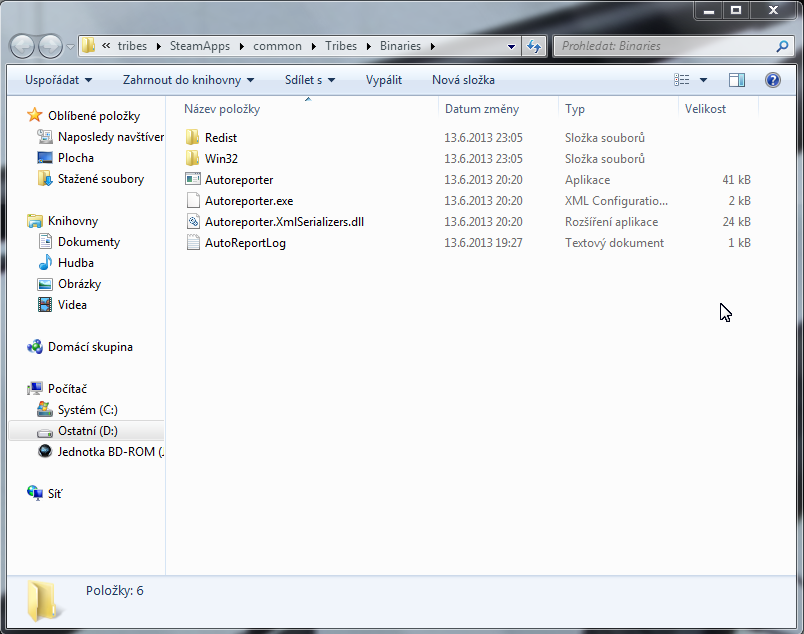The image size is (804, 634).
Task: Navigate to common in the breadcrumb
Action: point(277,46)
